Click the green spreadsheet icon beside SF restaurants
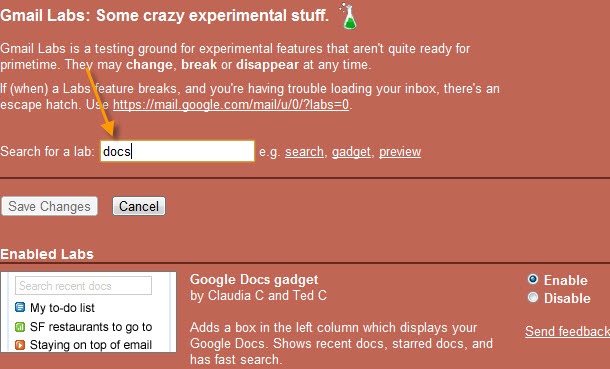This screenshot has height=369, width=610. [20, 326]
